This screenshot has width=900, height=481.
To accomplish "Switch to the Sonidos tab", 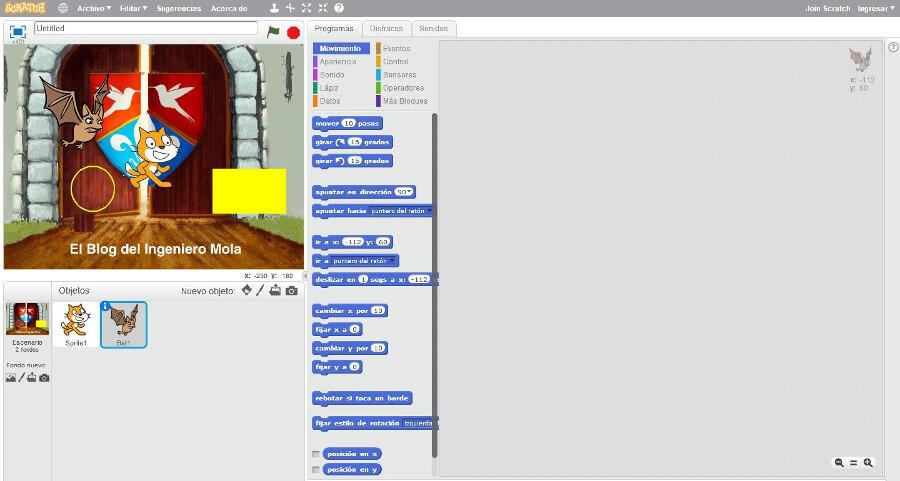I will [433, 29].
